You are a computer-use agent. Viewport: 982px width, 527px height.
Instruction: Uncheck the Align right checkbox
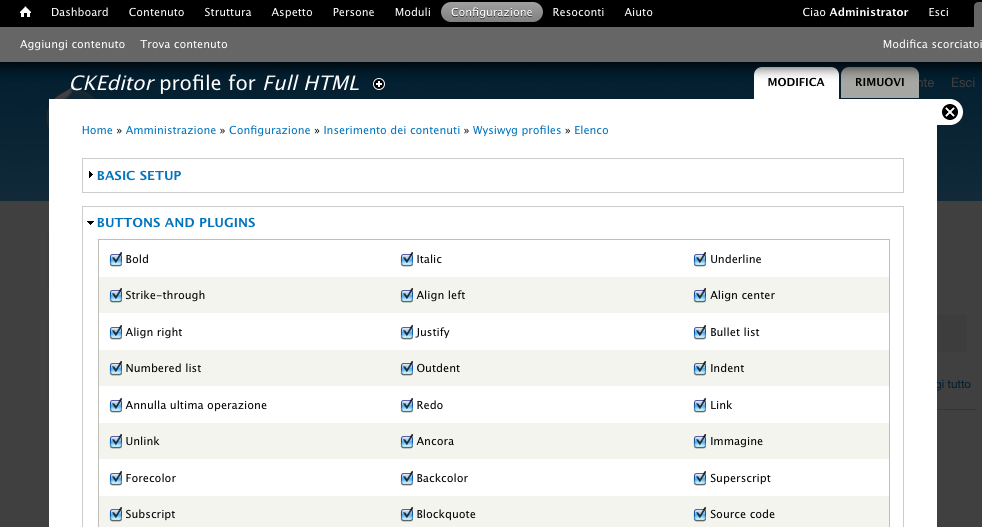coord(116,332)
